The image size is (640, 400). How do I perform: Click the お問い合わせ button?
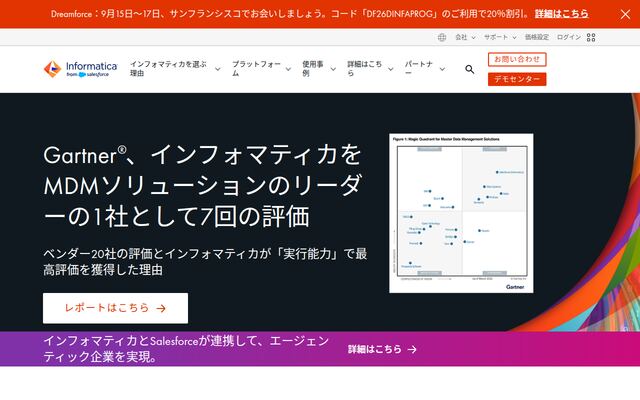click(517, 59)
